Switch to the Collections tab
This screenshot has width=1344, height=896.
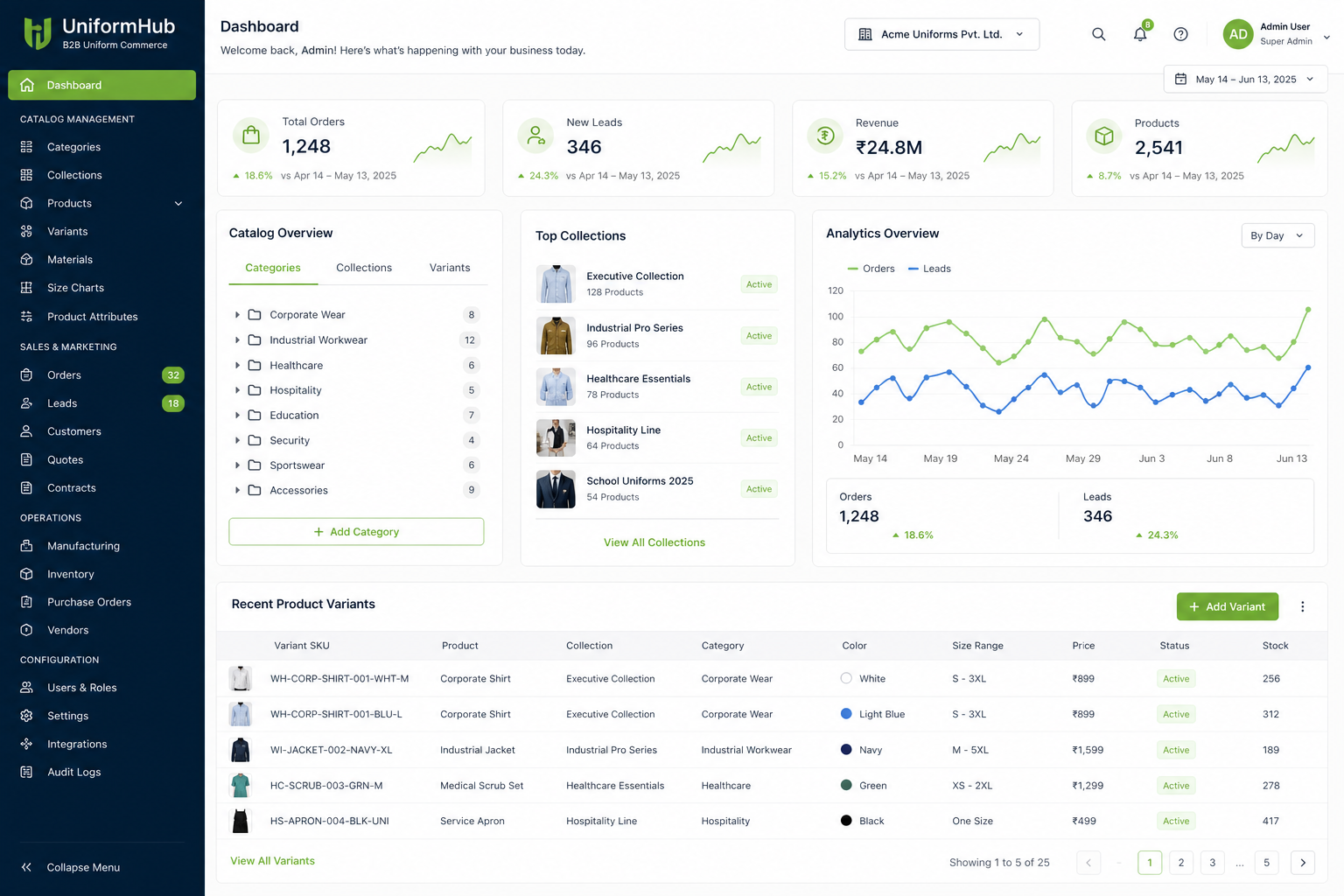(364, 268)
